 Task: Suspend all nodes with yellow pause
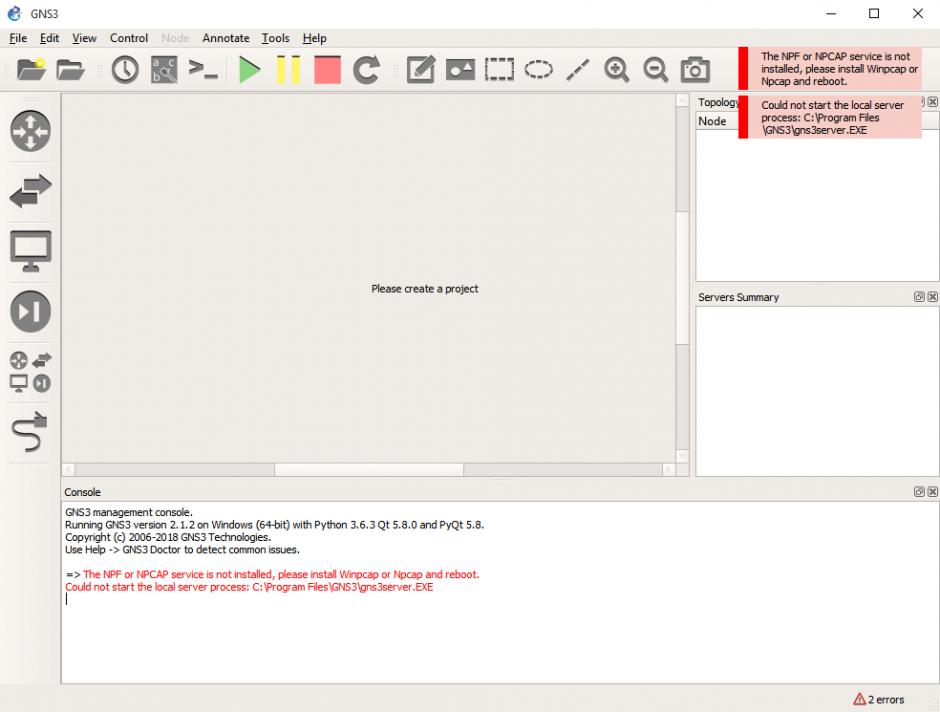288,70
